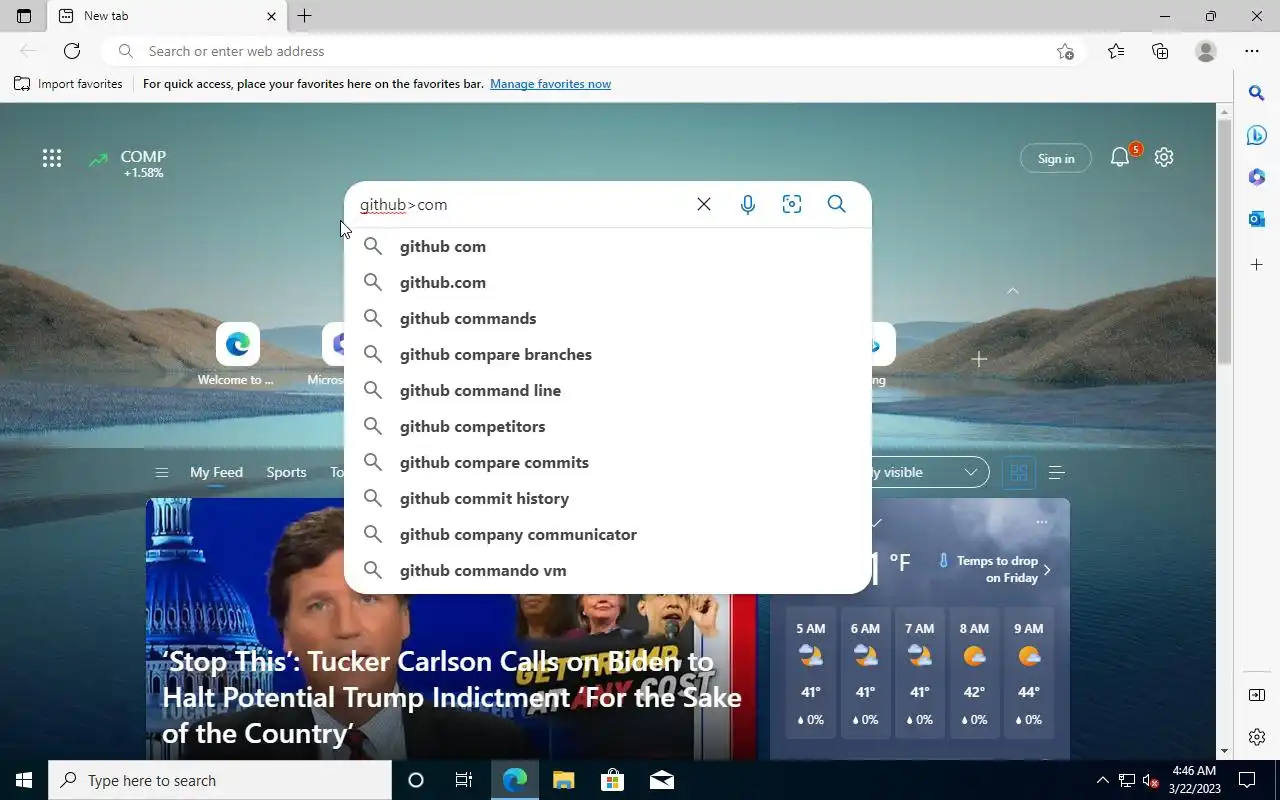Open the Windows Start menu
The height and width of the screenshot is (800, 1280).
point(24,780)
